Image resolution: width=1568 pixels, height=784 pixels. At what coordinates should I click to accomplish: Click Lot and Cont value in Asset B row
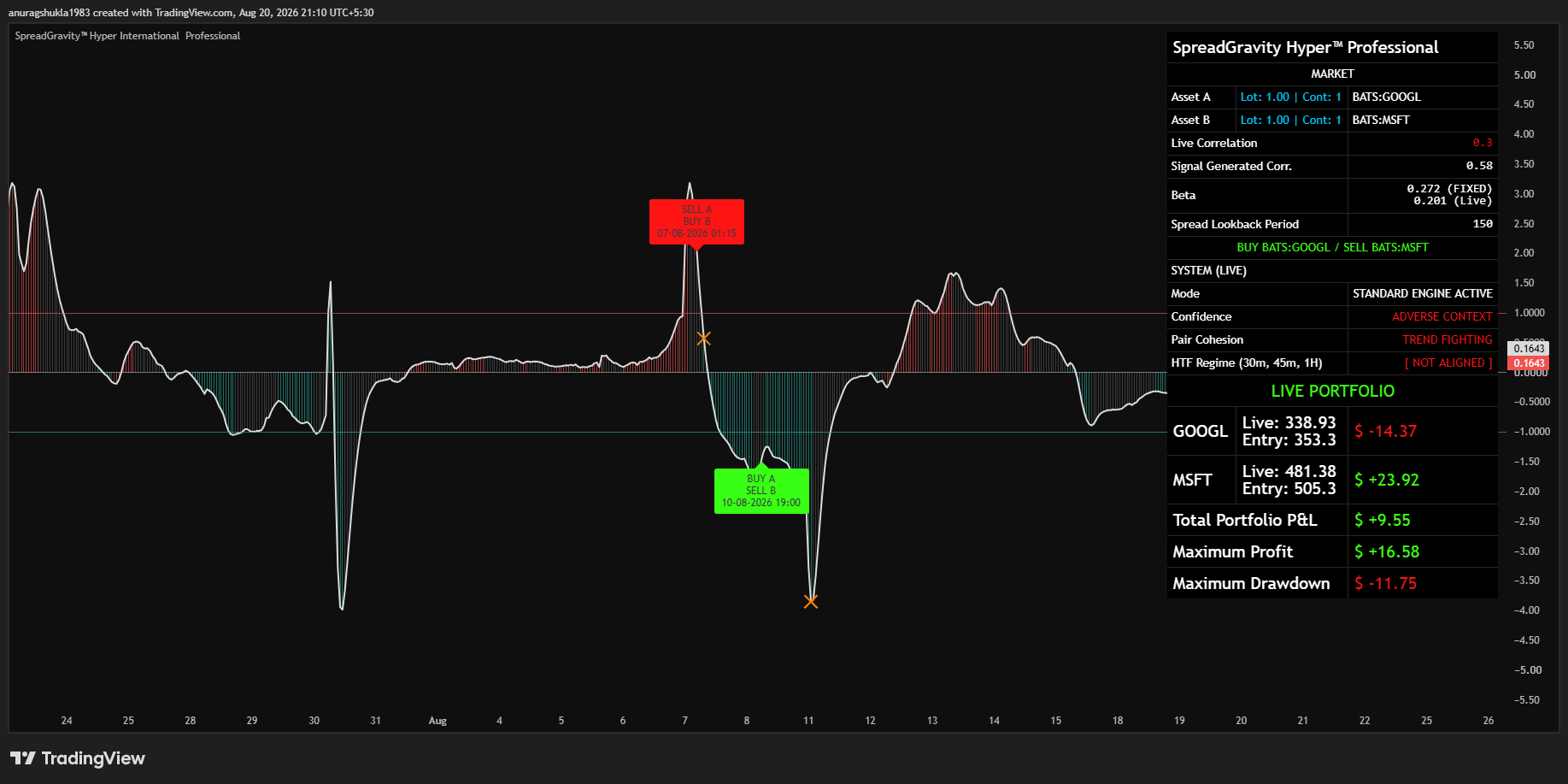point(1290,121)
